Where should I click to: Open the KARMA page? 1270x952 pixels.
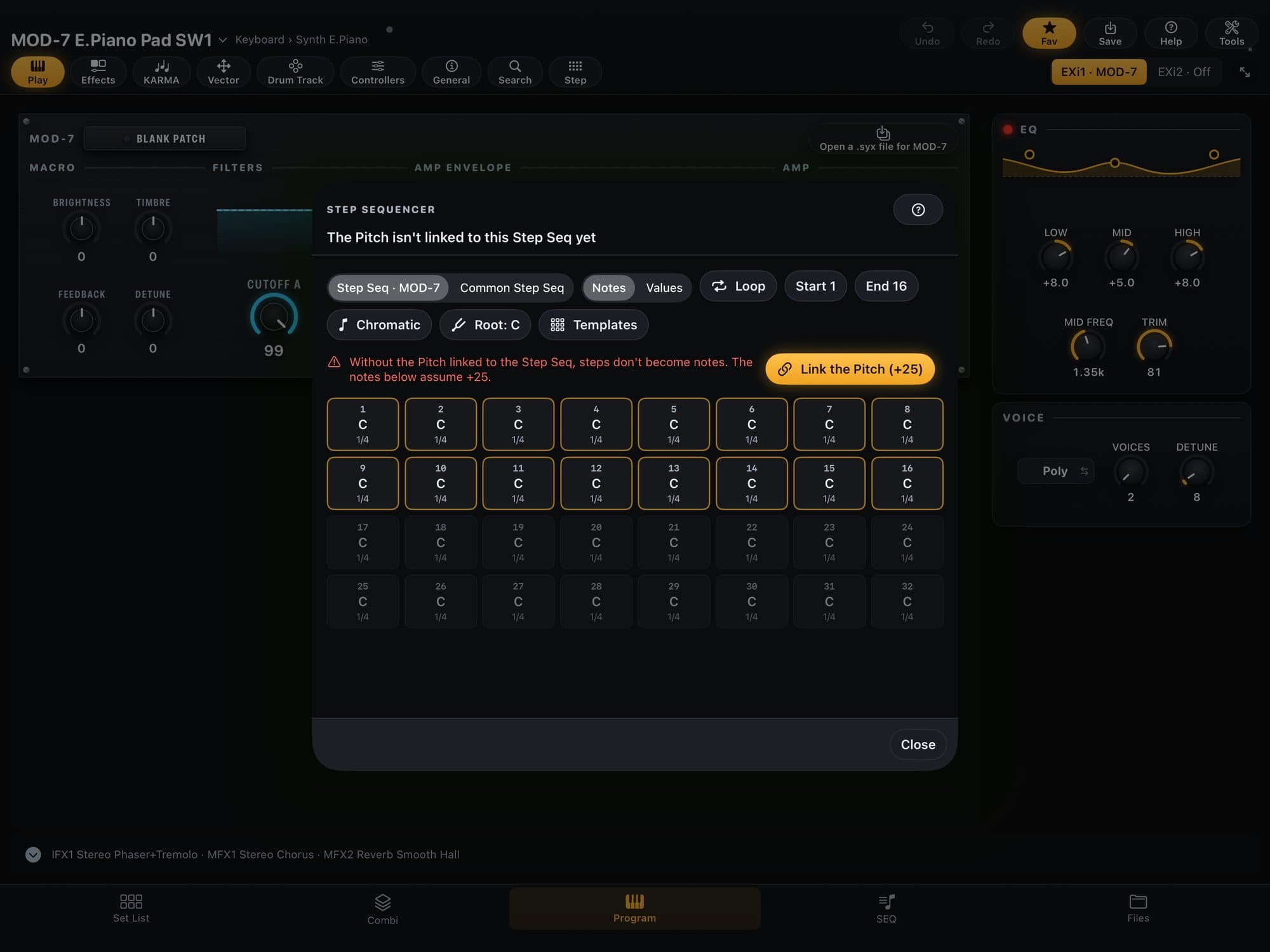[161, 72]
